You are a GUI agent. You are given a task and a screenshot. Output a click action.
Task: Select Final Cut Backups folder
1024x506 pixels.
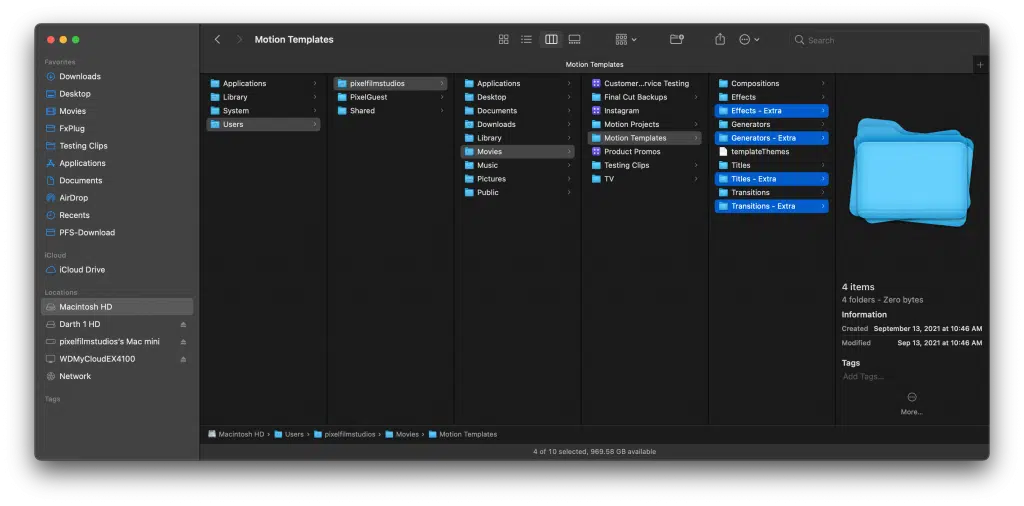point(645,97)
